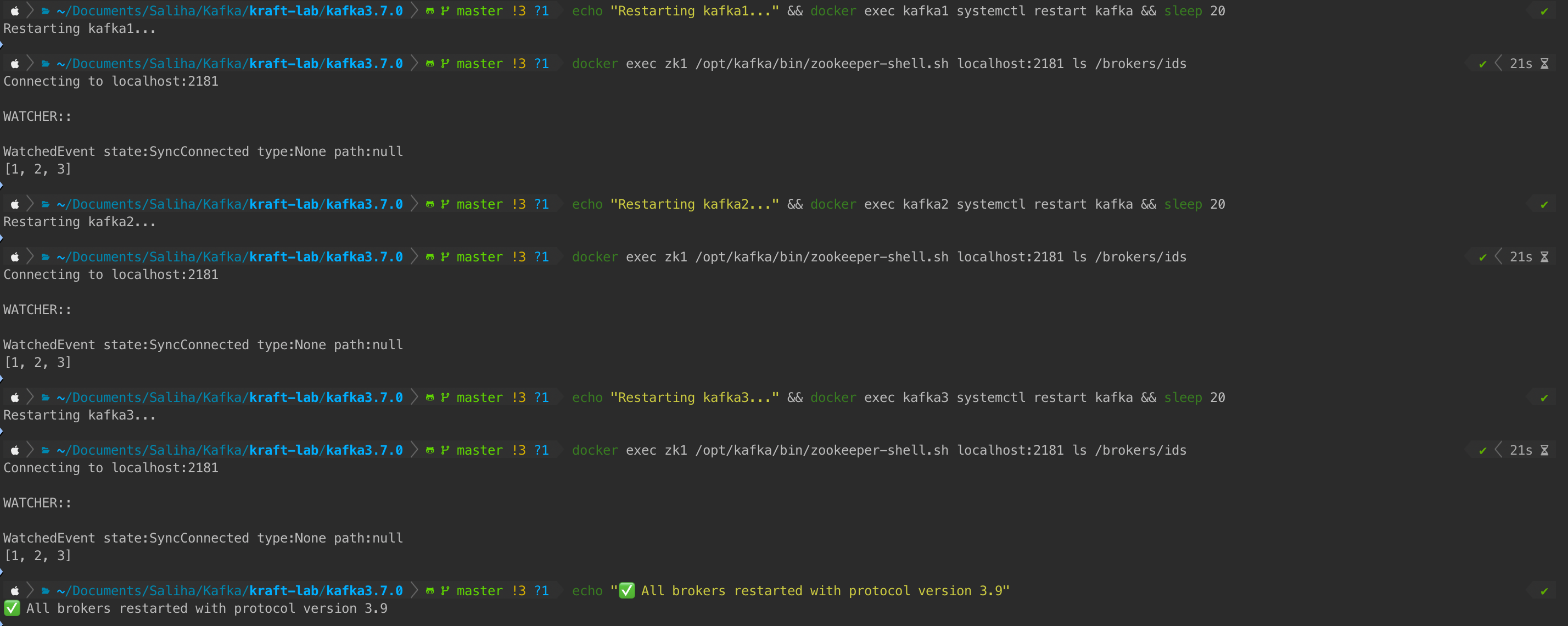Click the folder icon on the kafka2 restart prompt
This screenshot has height=626, width=1568.
pos(46,204)
